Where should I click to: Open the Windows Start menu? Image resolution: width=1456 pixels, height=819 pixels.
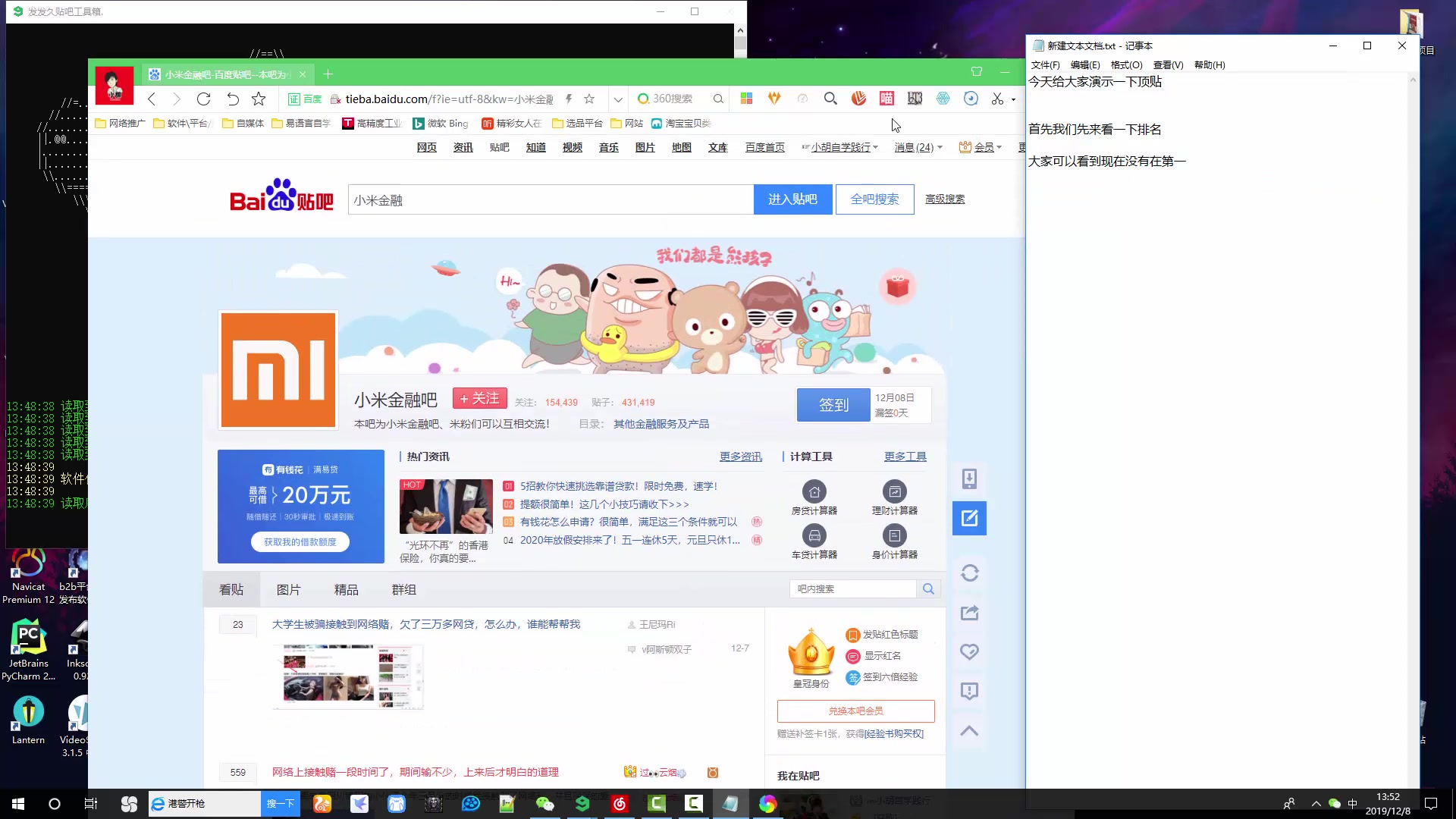pyautogui.click(x=18, y=804)
